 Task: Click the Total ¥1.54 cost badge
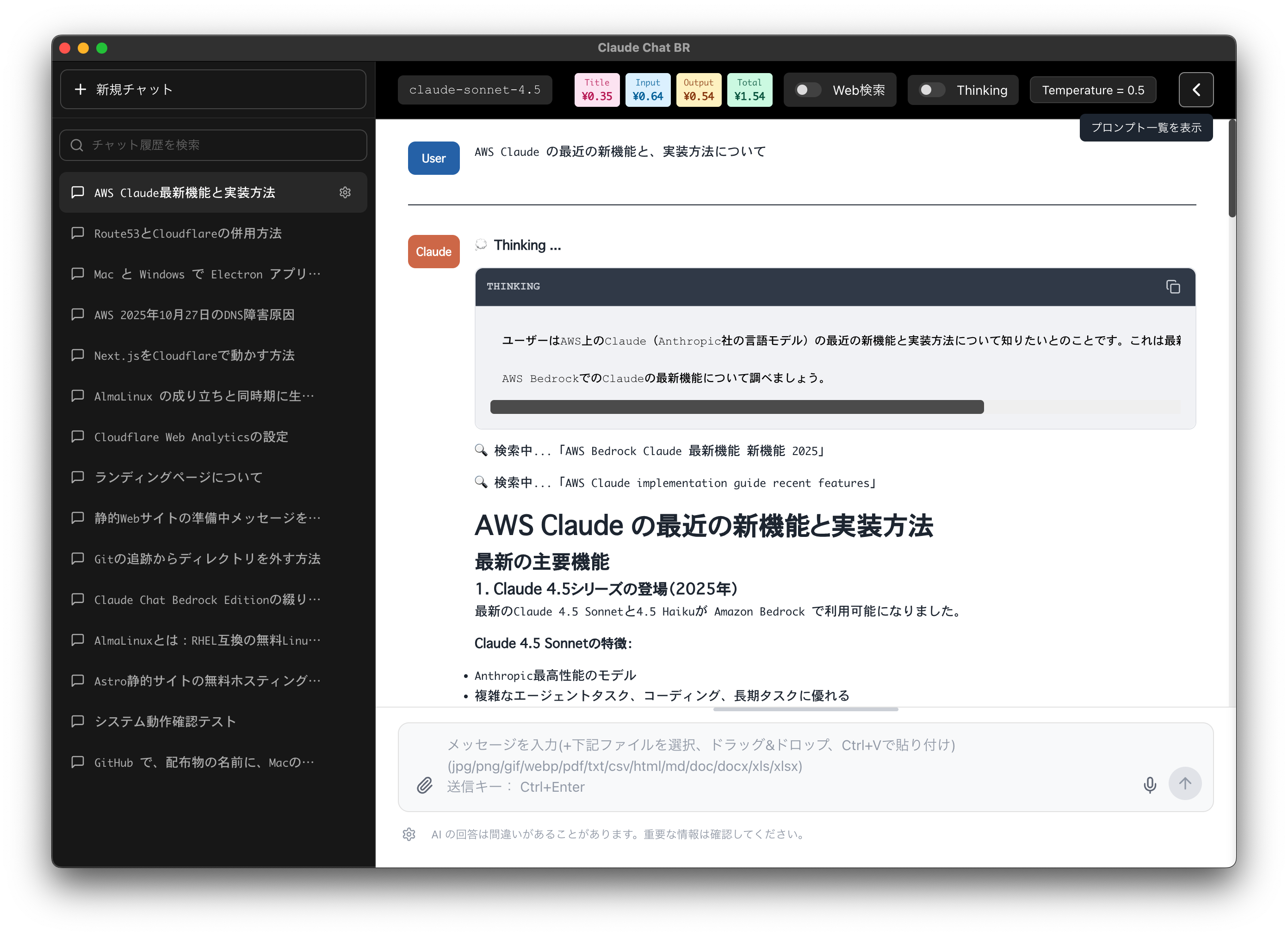749,90
